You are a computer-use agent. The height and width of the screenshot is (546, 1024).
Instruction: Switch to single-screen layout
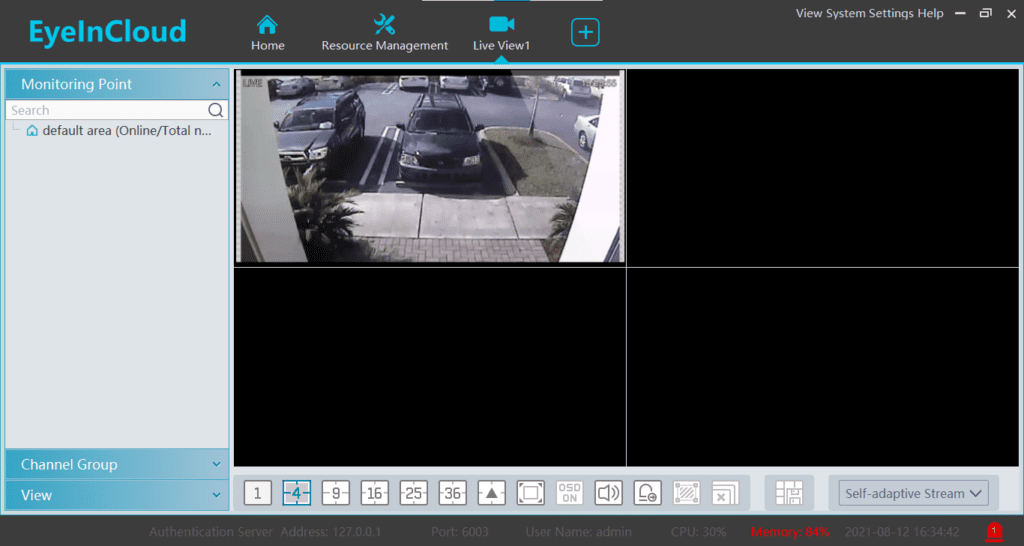257,493
